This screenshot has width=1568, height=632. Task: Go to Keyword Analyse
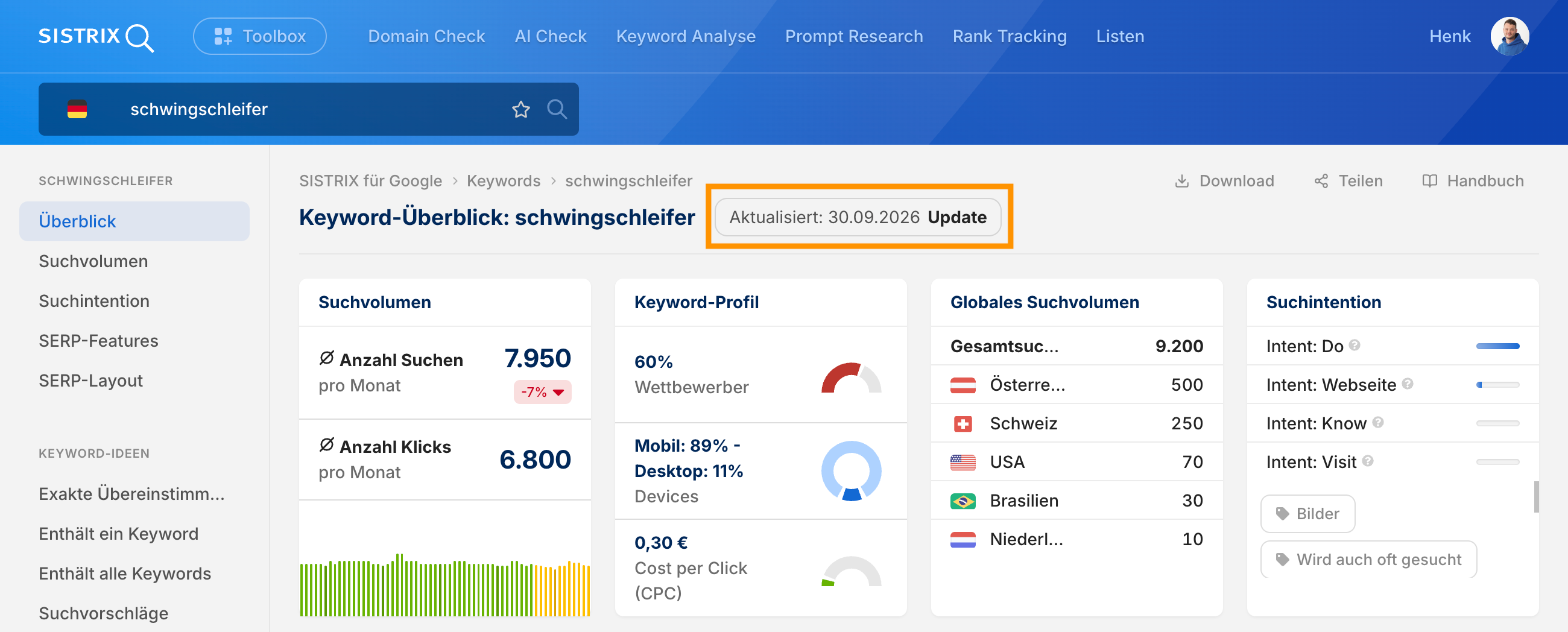click(685, 37)
